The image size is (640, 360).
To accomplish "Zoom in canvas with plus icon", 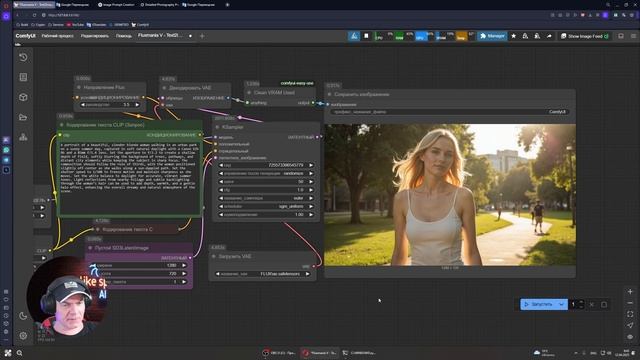I will [630, 291].
